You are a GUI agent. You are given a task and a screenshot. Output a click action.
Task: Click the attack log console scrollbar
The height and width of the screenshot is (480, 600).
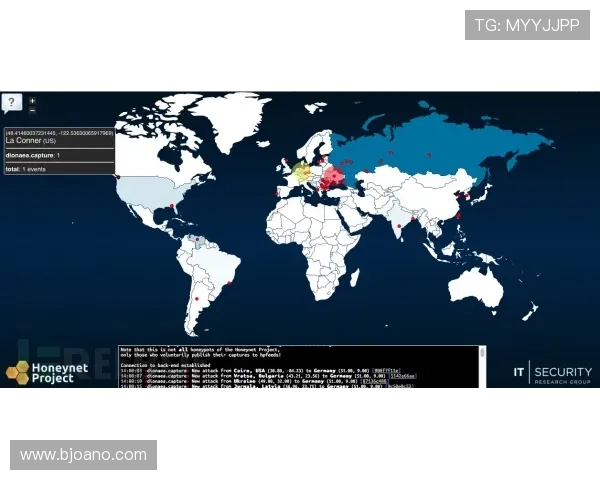click(483, 365)
